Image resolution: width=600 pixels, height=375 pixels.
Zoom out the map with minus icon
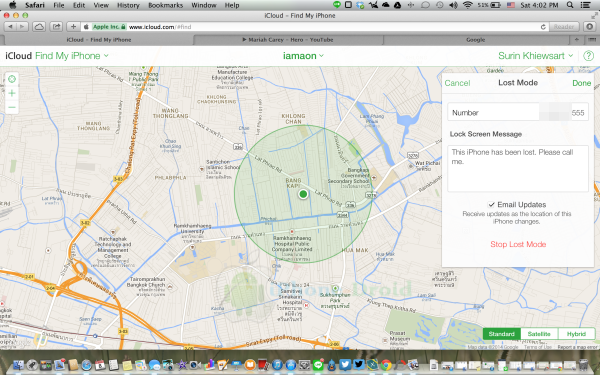(x=12, y=108)
